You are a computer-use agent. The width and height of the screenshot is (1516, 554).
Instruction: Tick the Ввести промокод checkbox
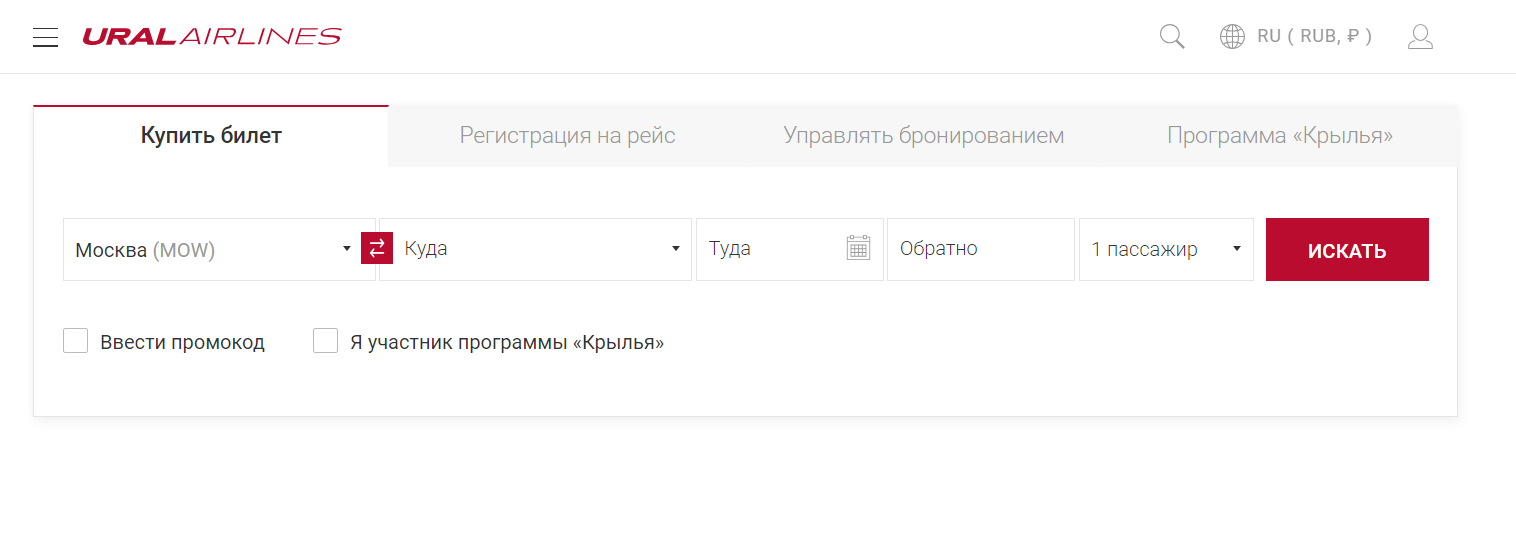(x=76, y=341)
